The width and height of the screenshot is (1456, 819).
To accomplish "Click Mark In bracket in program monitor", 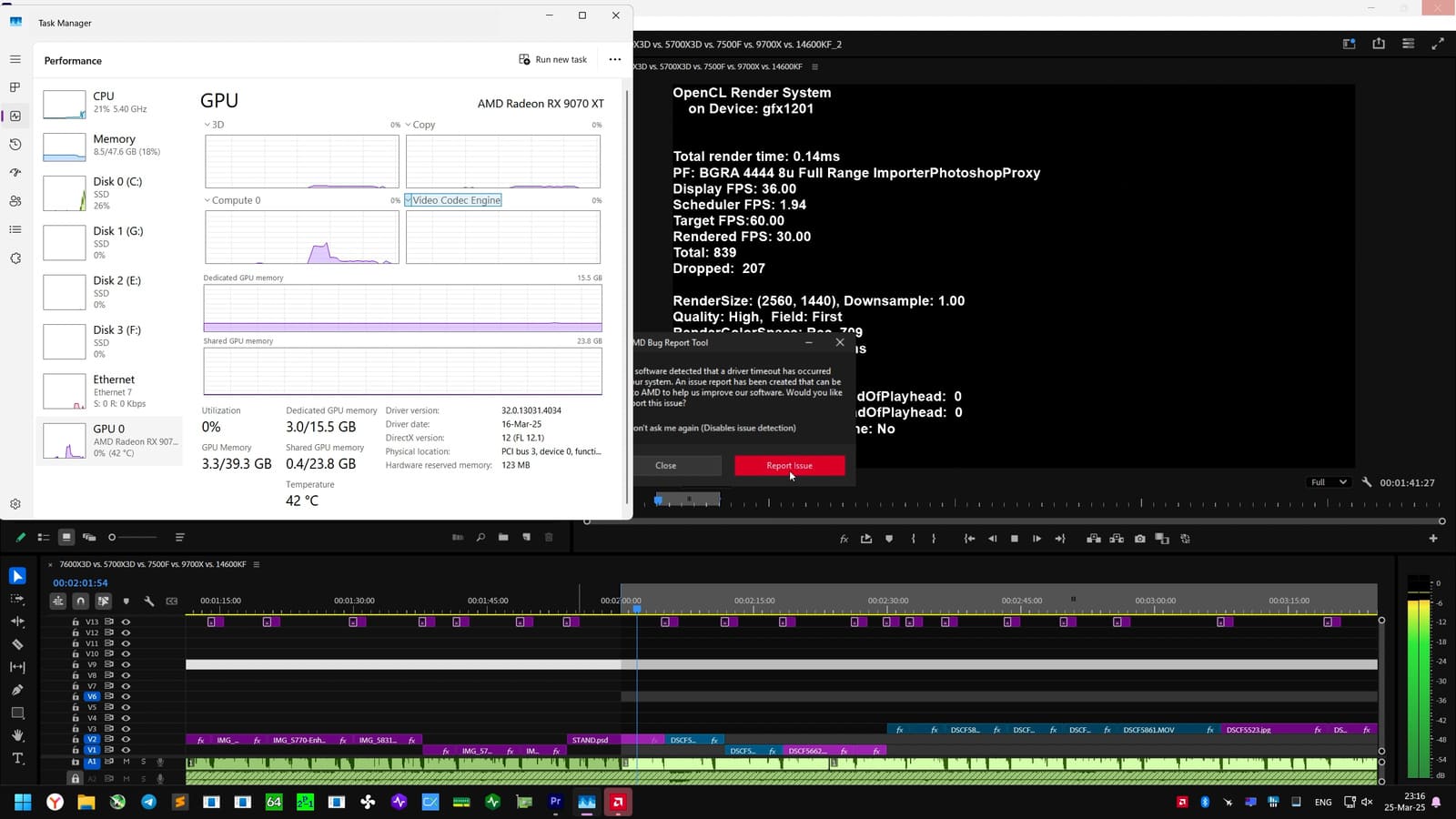I will [913, 539].
